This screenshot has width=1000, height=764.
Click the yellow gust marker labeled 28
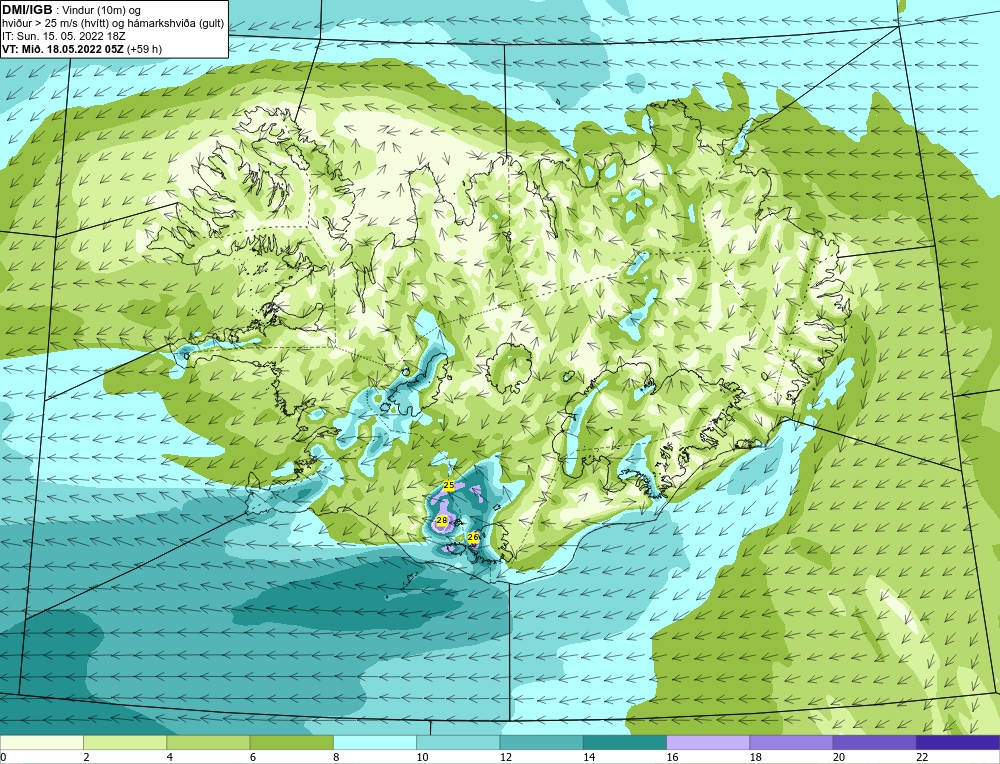pyautogui.click(x=441, y=521)
